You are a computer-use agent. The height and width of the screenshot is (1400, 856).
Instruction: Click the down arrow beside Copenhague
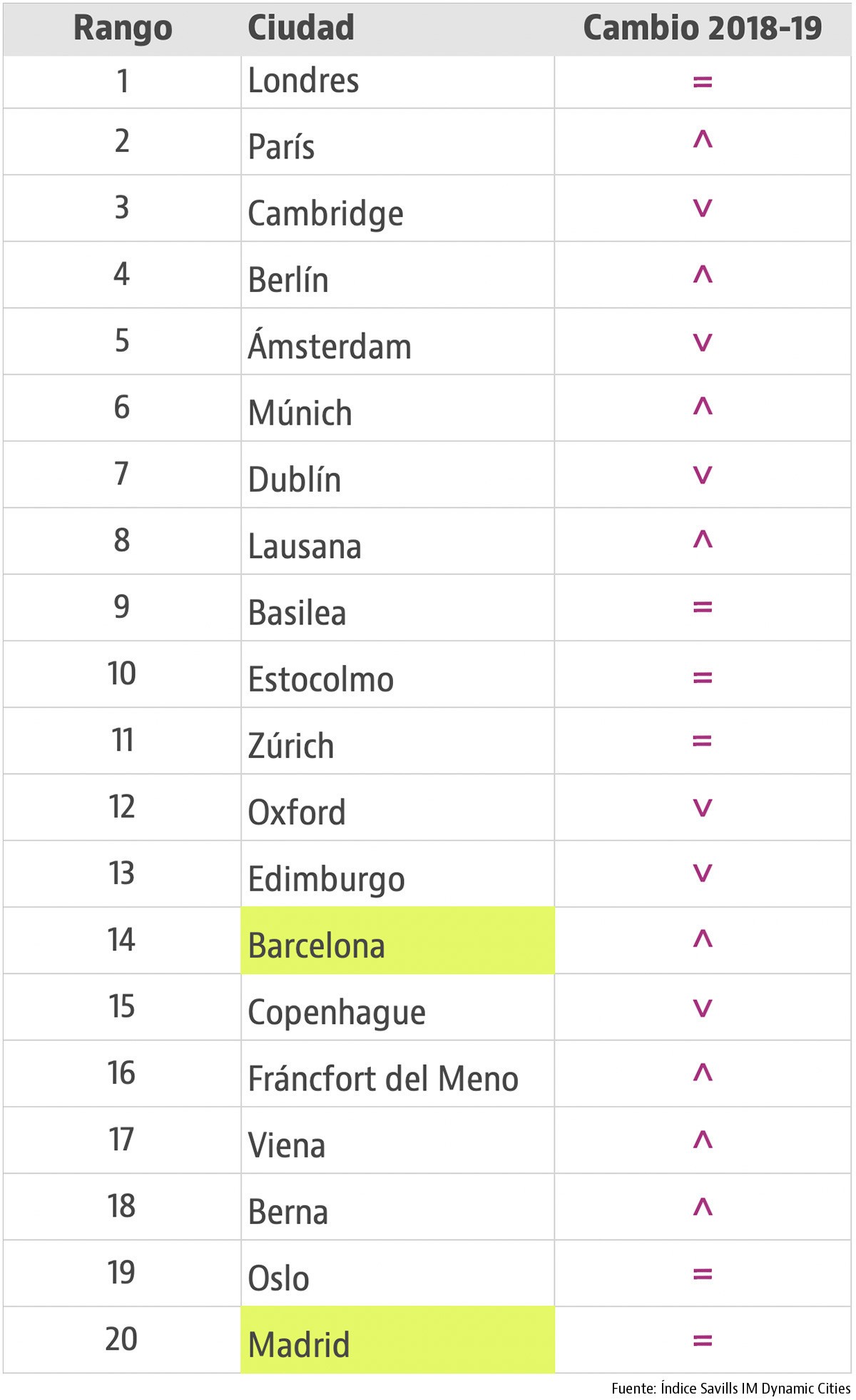pyautogui.click(x=703, y=1008)
